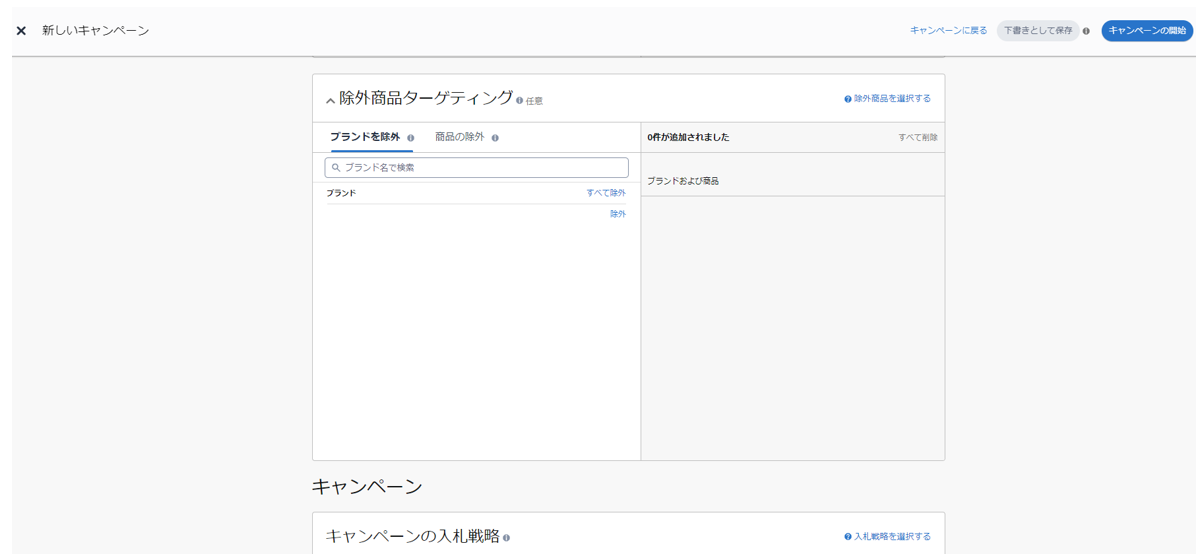The height and width of the screenshot is (559, 1203).
Task: Click help icon before 除外商品を選択する
Action: tap(848, 99)
